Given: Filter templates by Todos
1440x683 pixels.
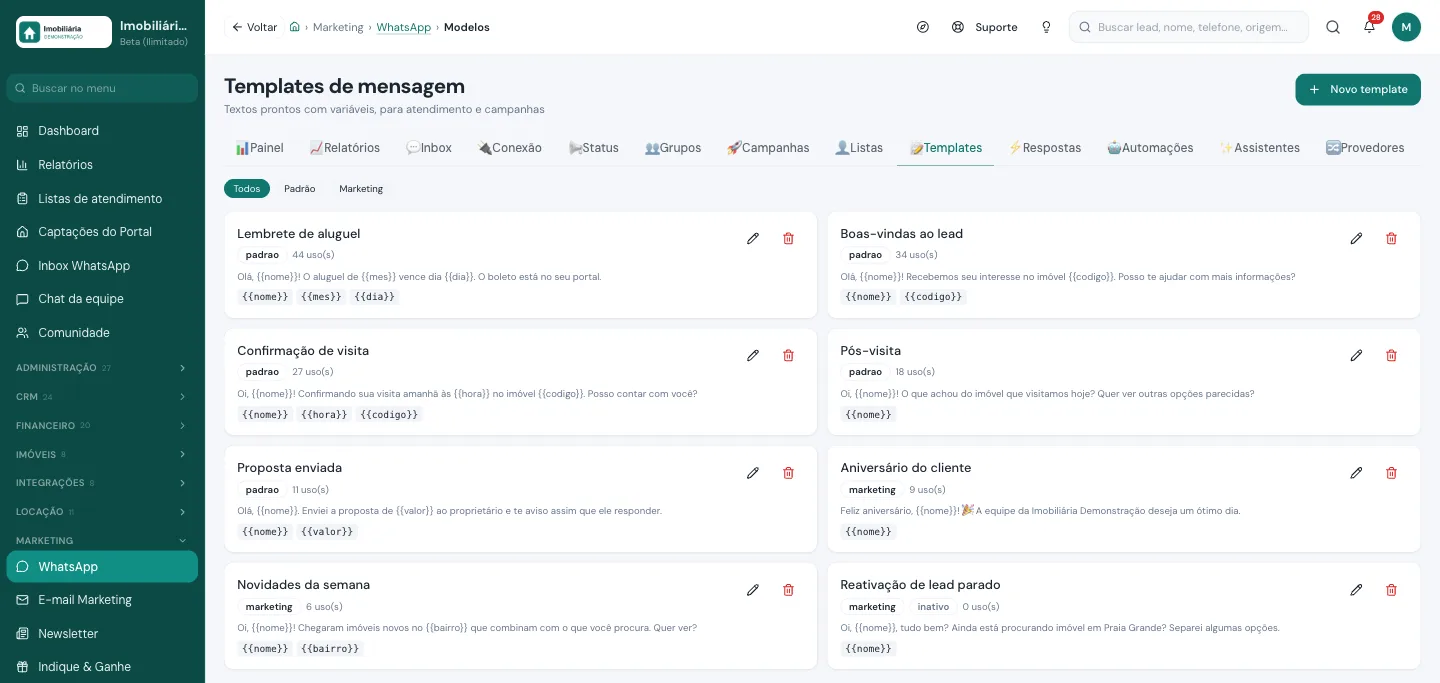Looking at the screenshot, I should (x=247, y=189).
